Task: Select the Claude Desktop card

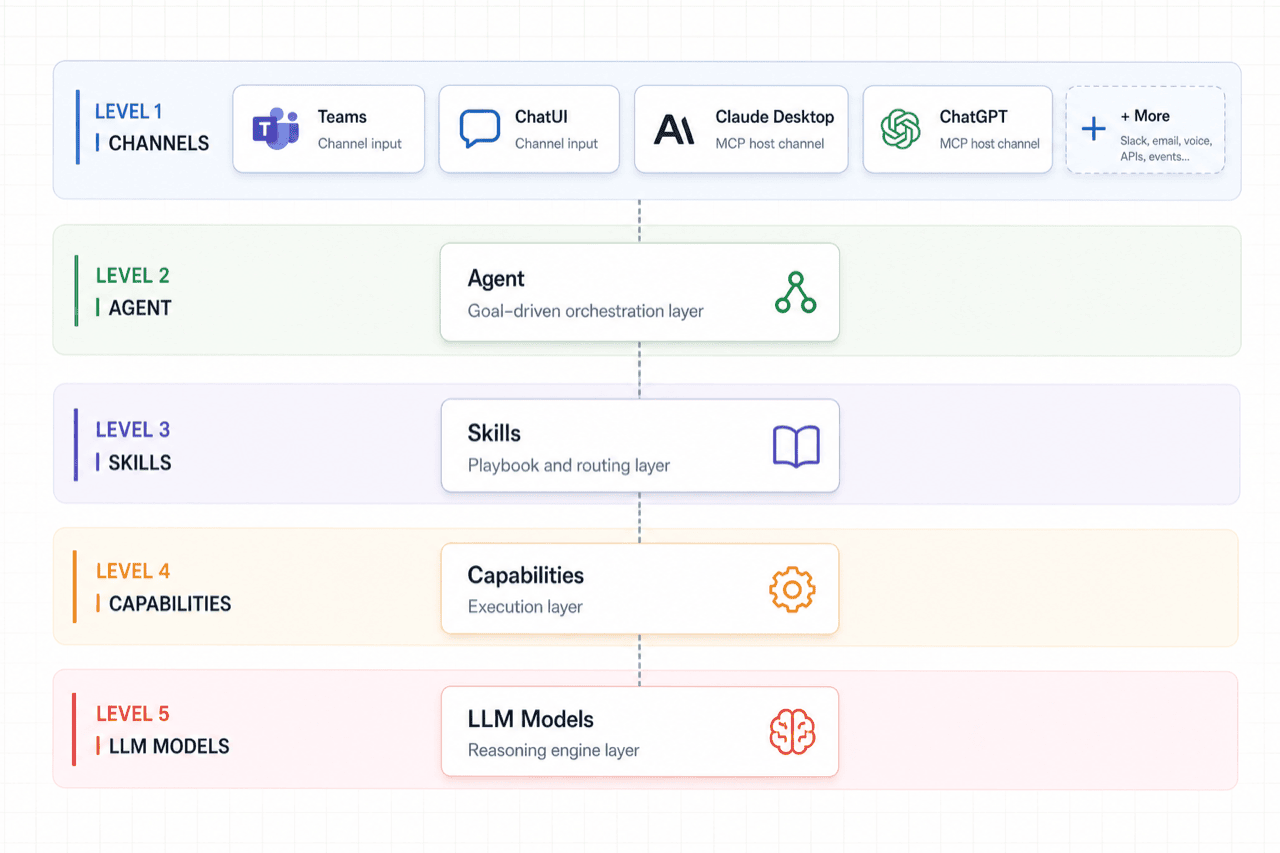Action: (741, 129)
